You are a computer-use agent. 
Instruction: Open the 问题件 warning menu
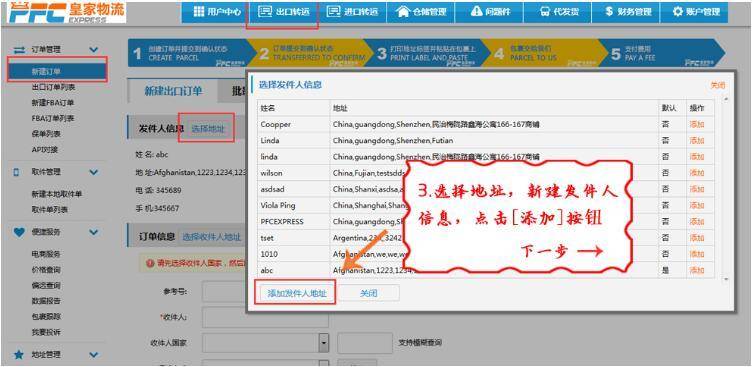tap(489, 12)
